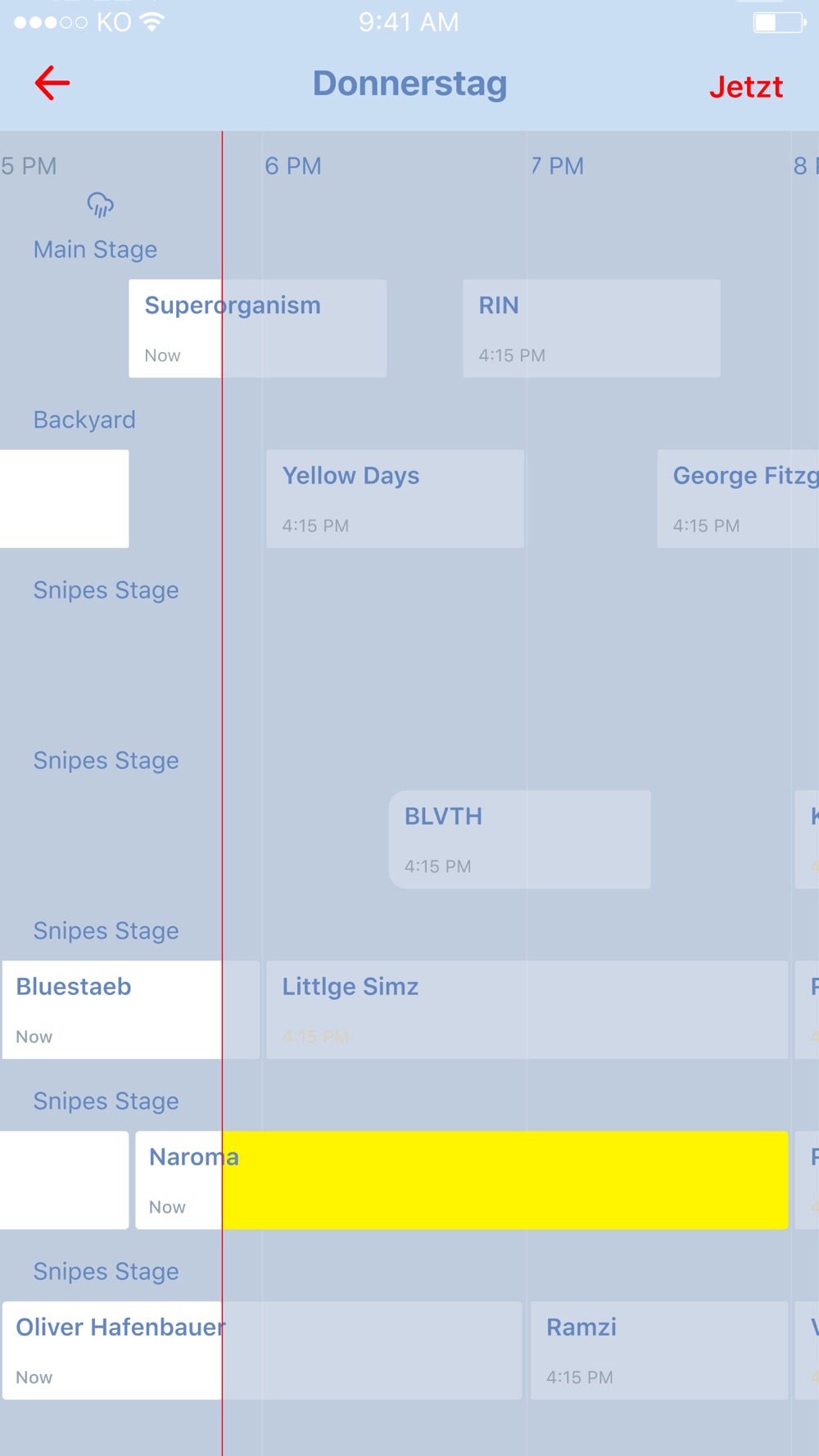Open the Oliver Hafenbauer event
This screenshot has width=819, height=1456.
tap(261, 1350)
